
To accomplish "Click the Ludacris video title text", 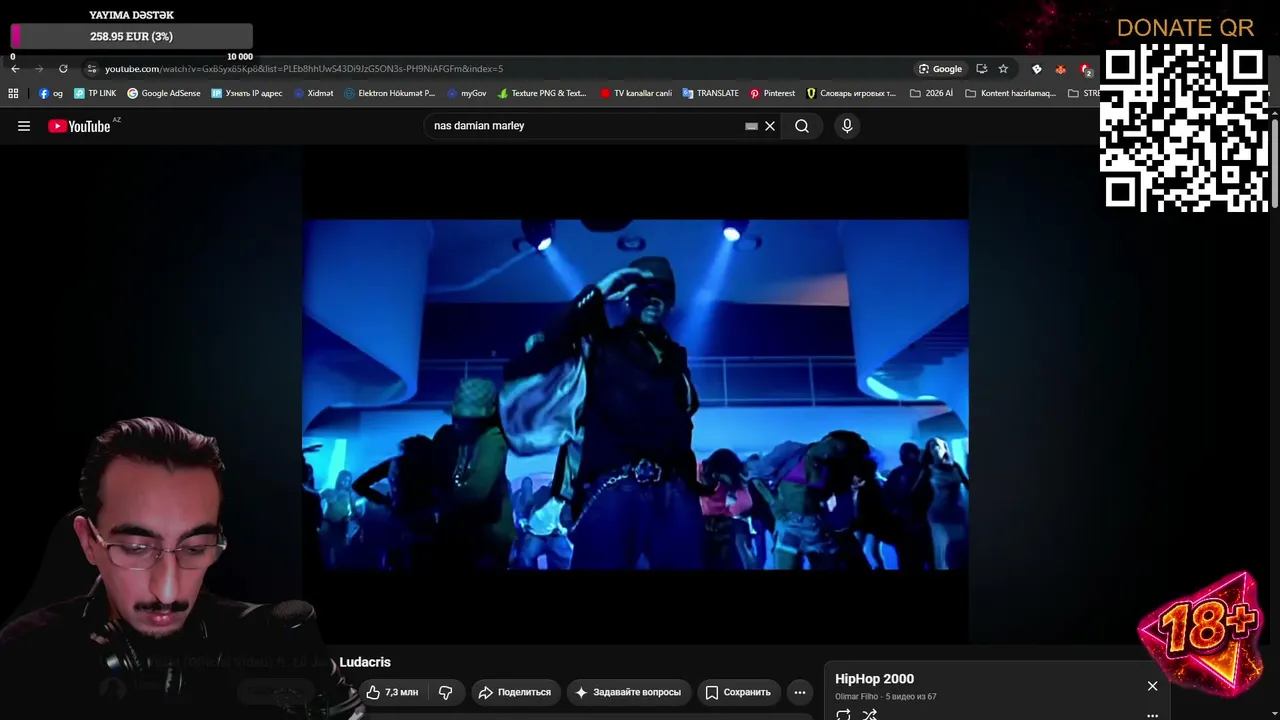I will click(x=365, y=662).
